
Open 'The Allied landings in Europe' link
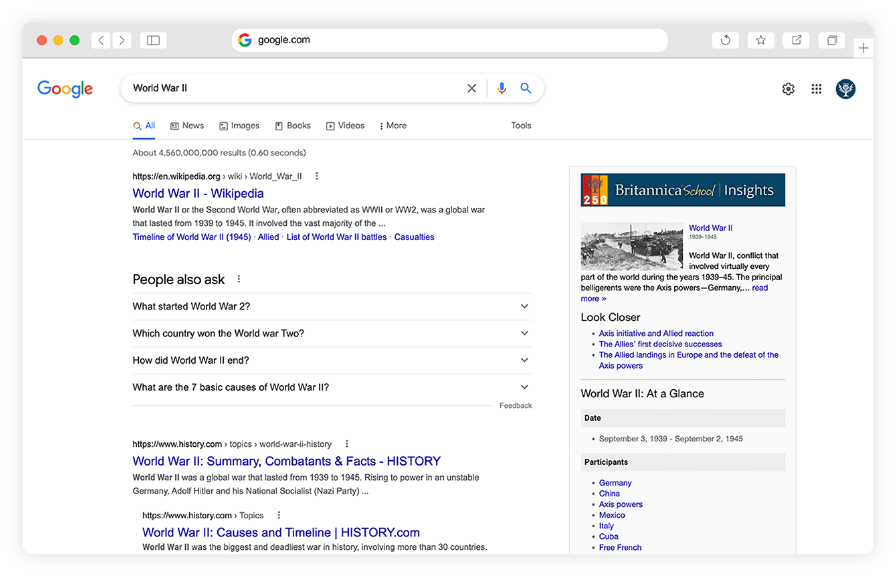coord(689,360)
